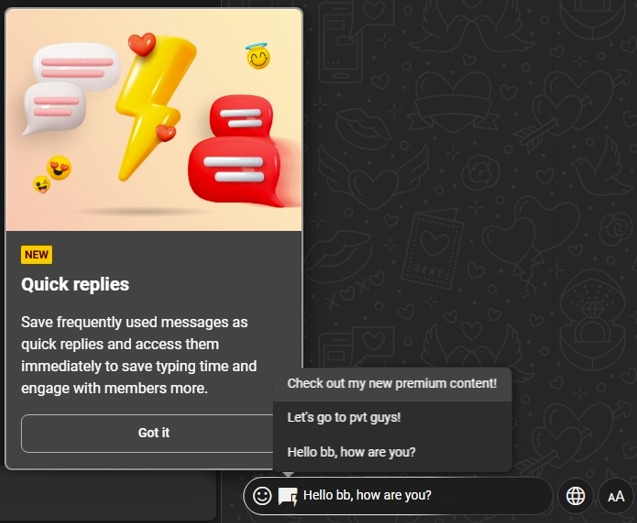Screen dimensions: 637x523
Task: Dismiss the tip with Got it button
Action: pyautogui.click(x=154, y=433)
